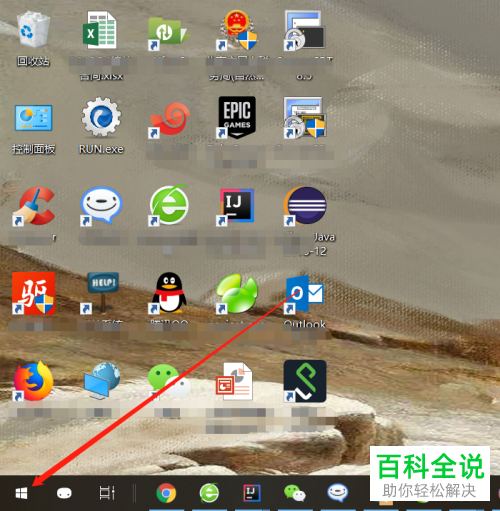Open the Windows Start menu
This screenshot has height=511, width=500.
pos(21,493)
